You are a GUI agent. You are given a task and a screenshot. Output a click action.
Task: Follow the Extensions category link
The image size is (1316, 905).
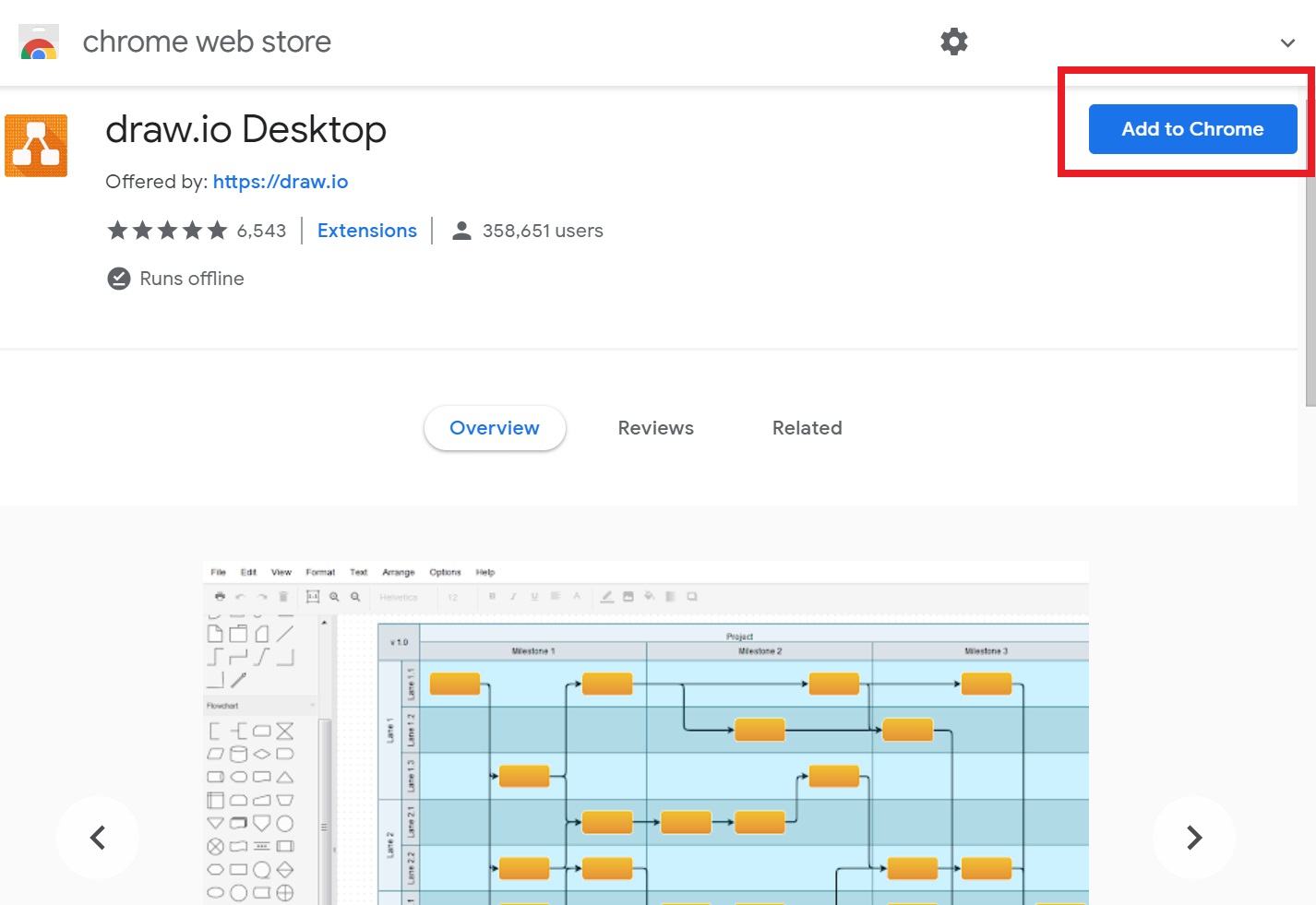coord(367,231)
